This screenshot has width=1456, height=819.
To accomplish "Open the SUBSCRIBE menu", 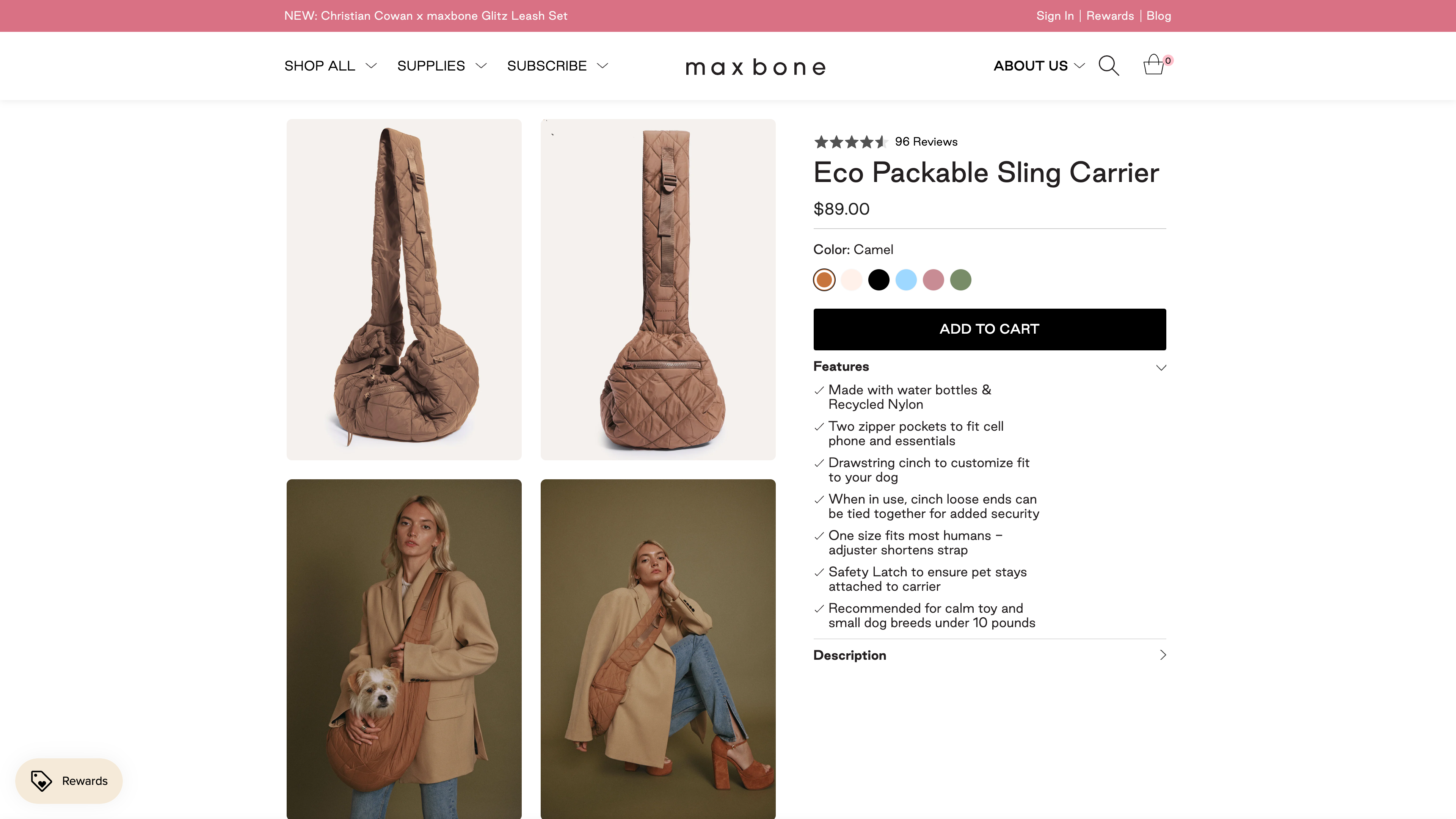I will (557, 66).
